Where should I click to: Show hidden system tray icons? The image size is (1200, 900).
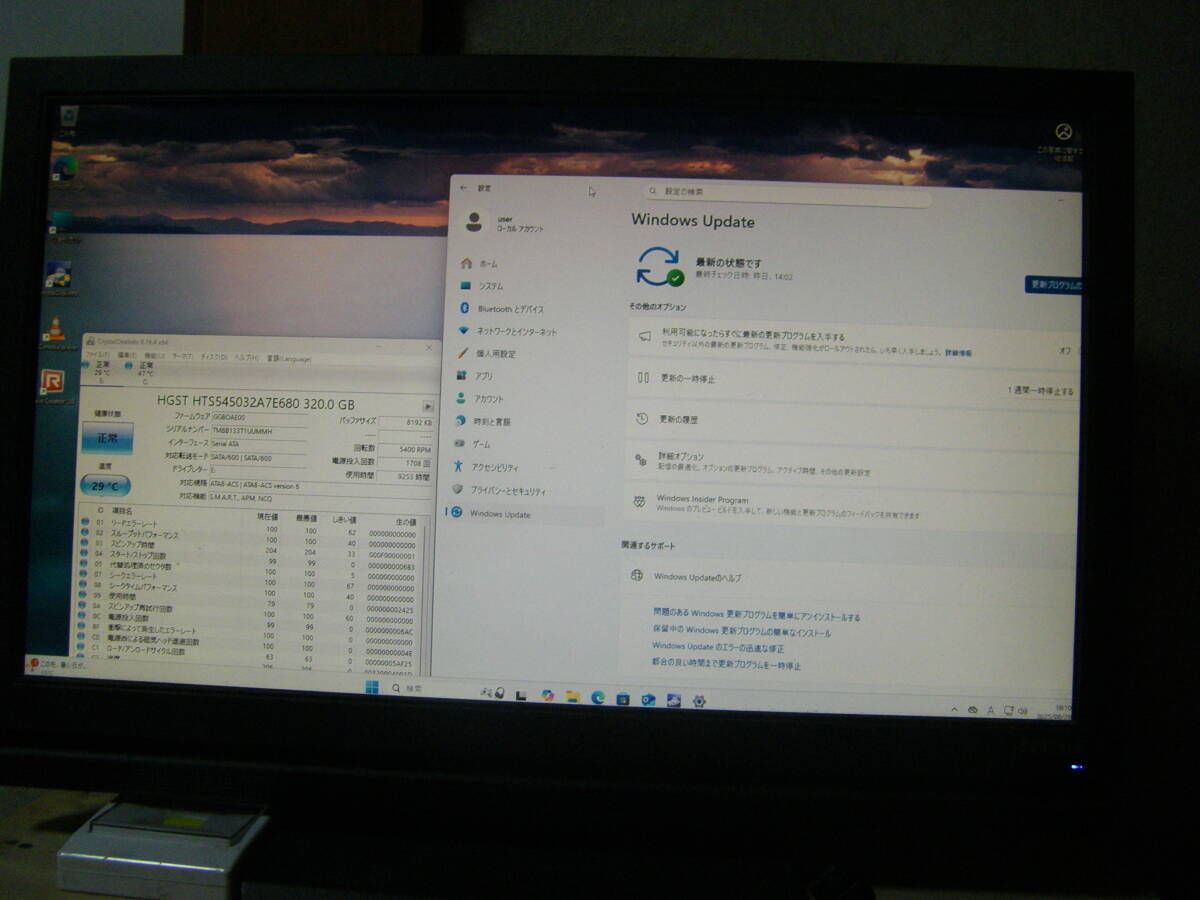point(955,709)
